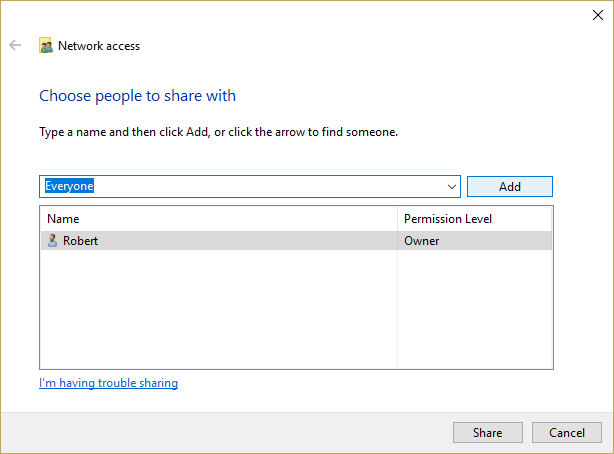614x454 pixels.
Task: Click Robert's user account icon
Action: (x=52, y=241)
